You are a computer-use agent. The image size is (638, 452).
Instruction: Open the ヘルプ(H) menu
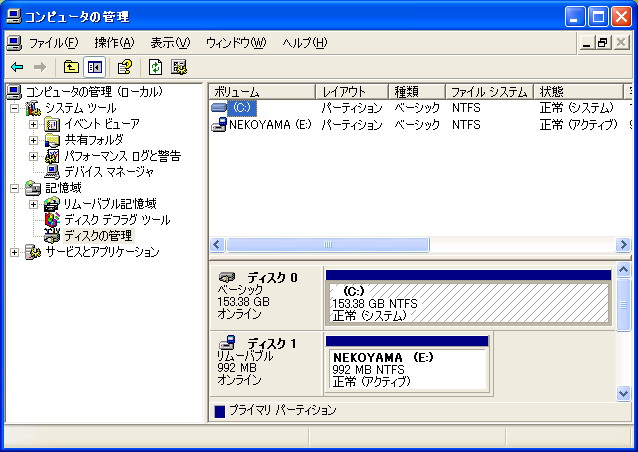305,43
